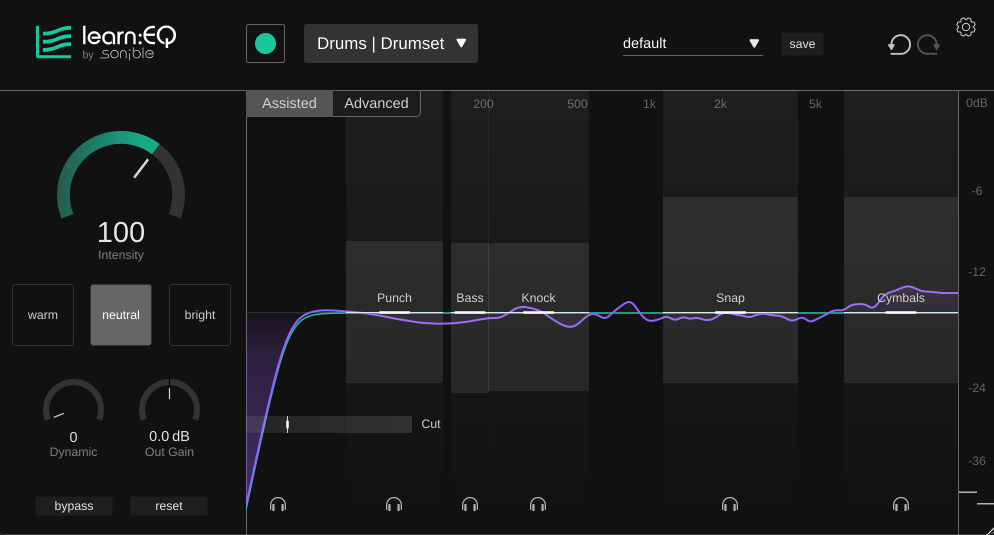Screen dimensions: 994x535
Task: Open the settings gear icon
Action: (x=965, y=27)
